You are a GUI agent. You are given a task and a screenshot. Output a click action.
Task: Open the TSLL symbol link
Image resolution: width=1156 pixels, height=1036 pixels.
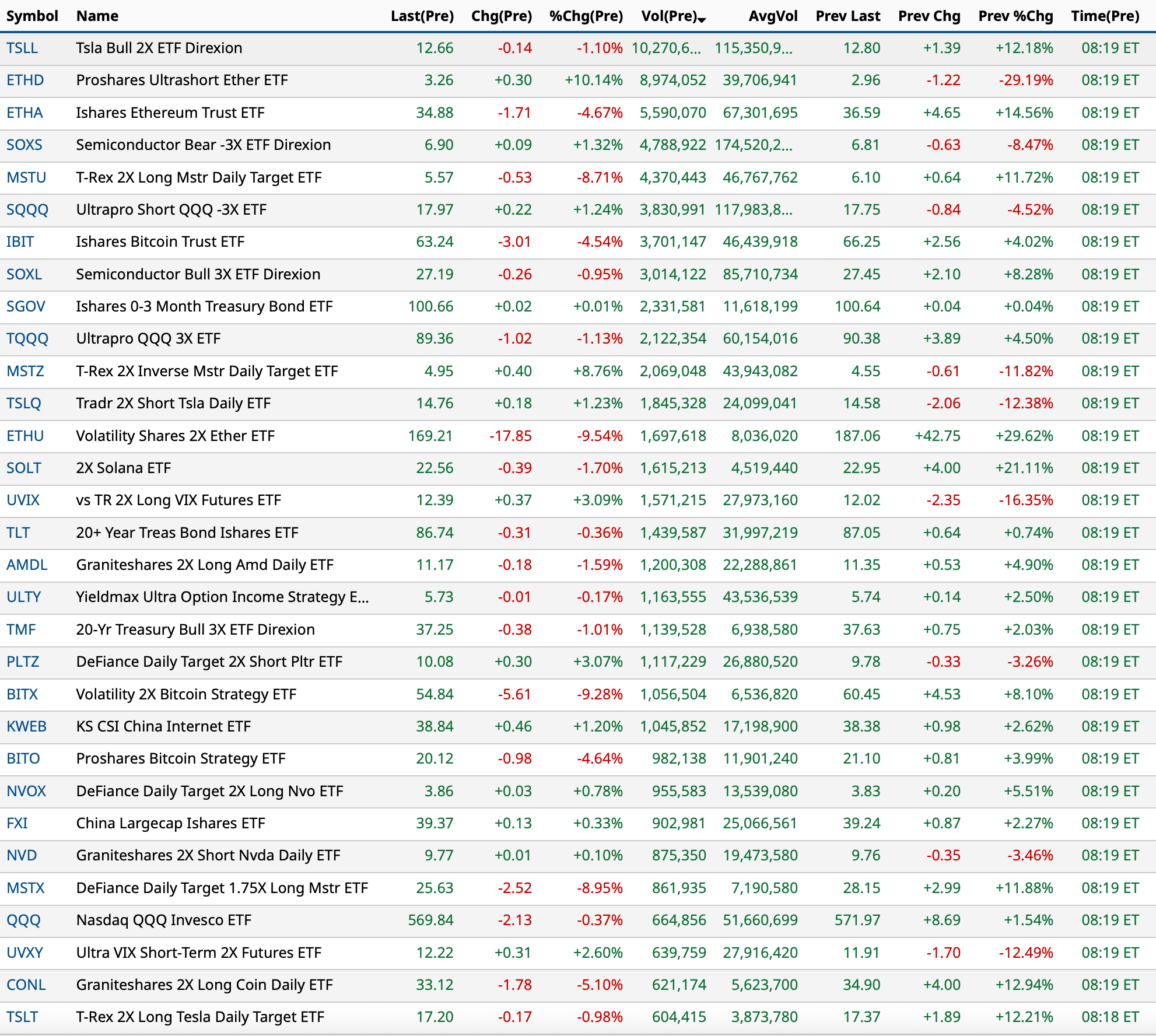click(22, 48)
